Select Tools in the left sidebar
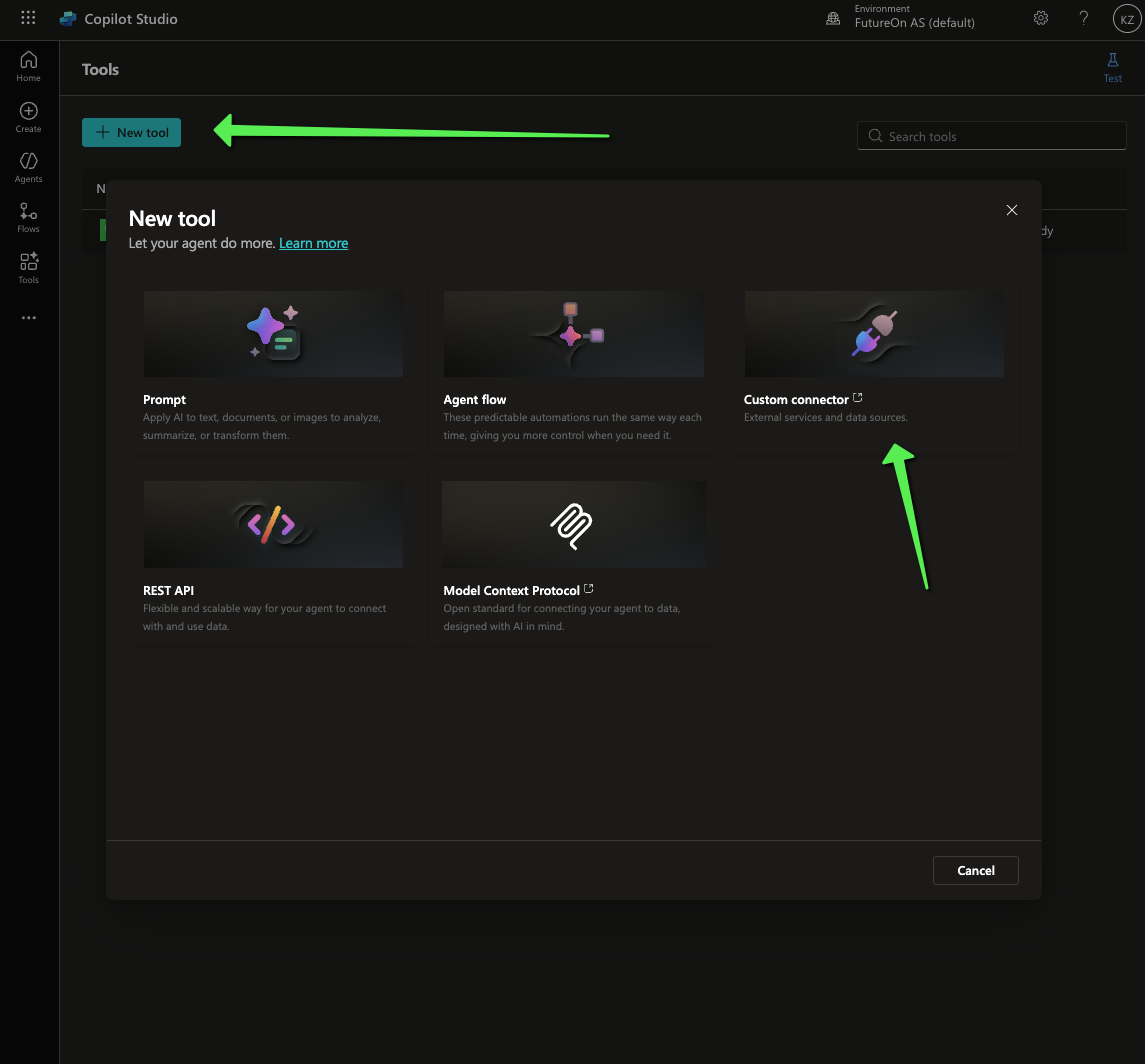This screenshot has height=1064, width=1145. click(x=29, y=268)
